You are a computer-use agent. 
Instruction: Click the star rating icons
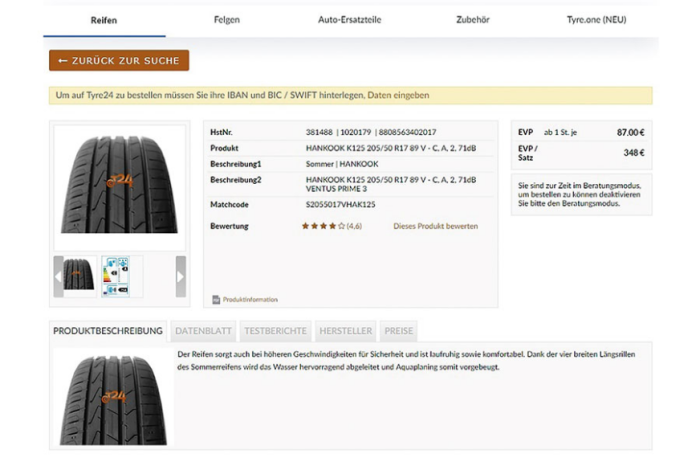pyautogui.click(x=323, y=226)
